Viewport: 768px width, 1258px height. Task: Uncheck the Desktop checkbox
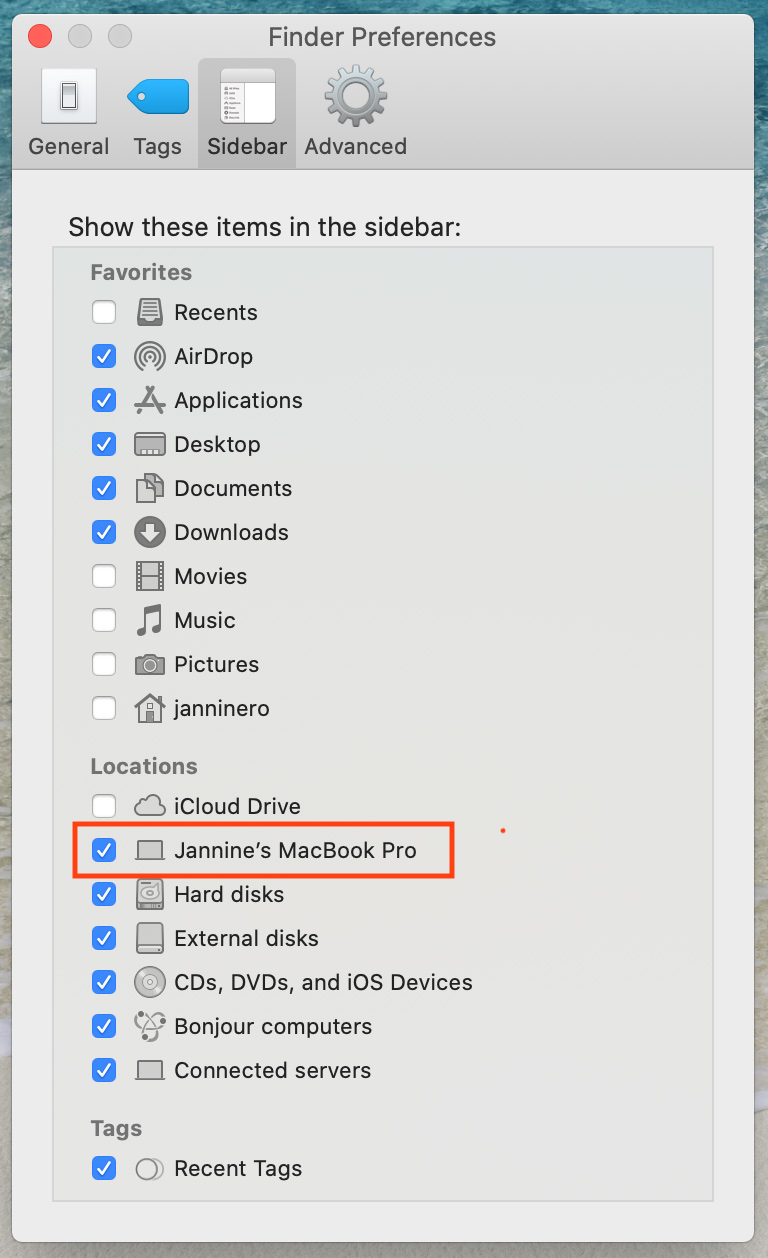tap(104, 444)
